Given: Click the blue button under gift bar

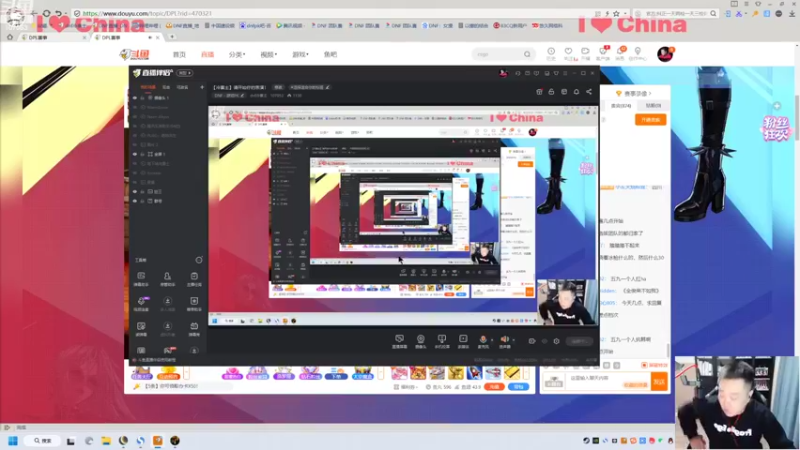Looking at the screenshot, I should pos(518,387).
